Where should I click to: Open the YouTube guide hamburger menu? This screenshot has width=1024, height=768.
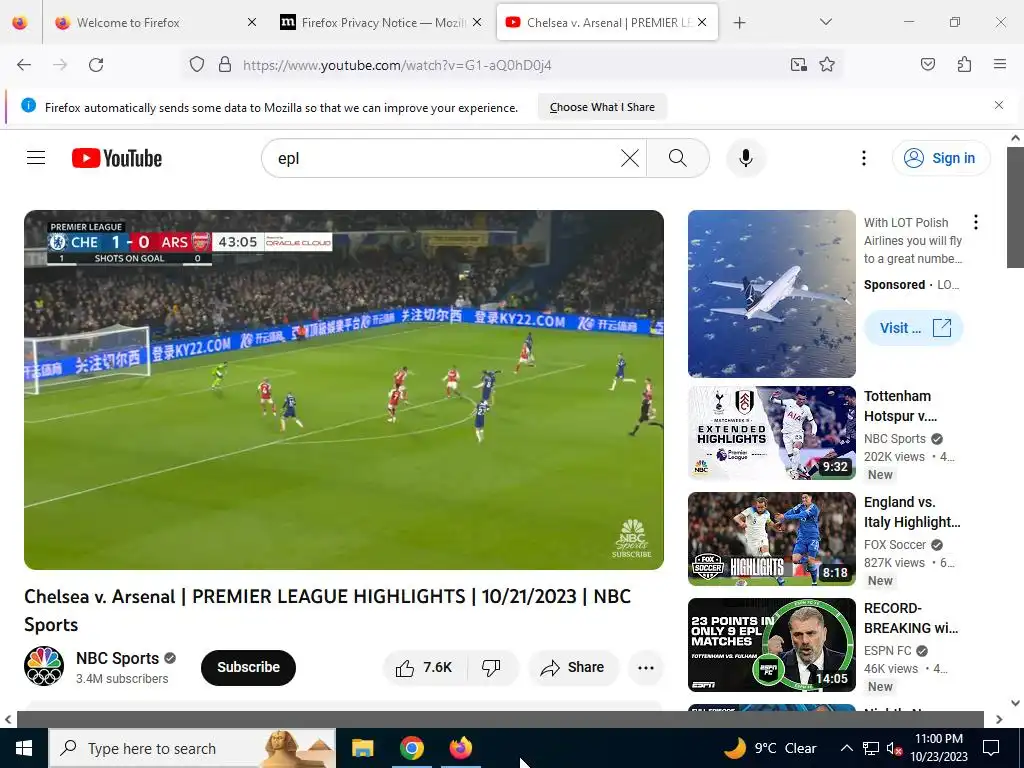pos(36,158)
